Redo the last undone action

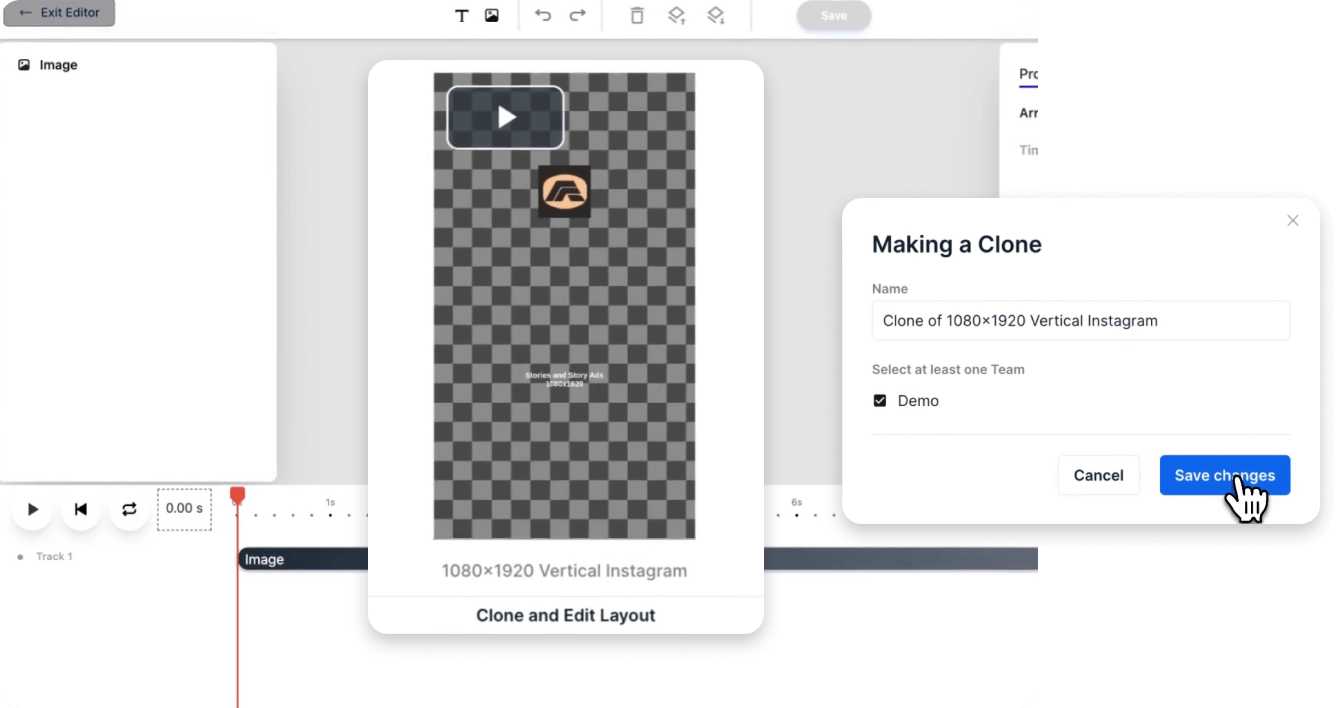point(577,16)
